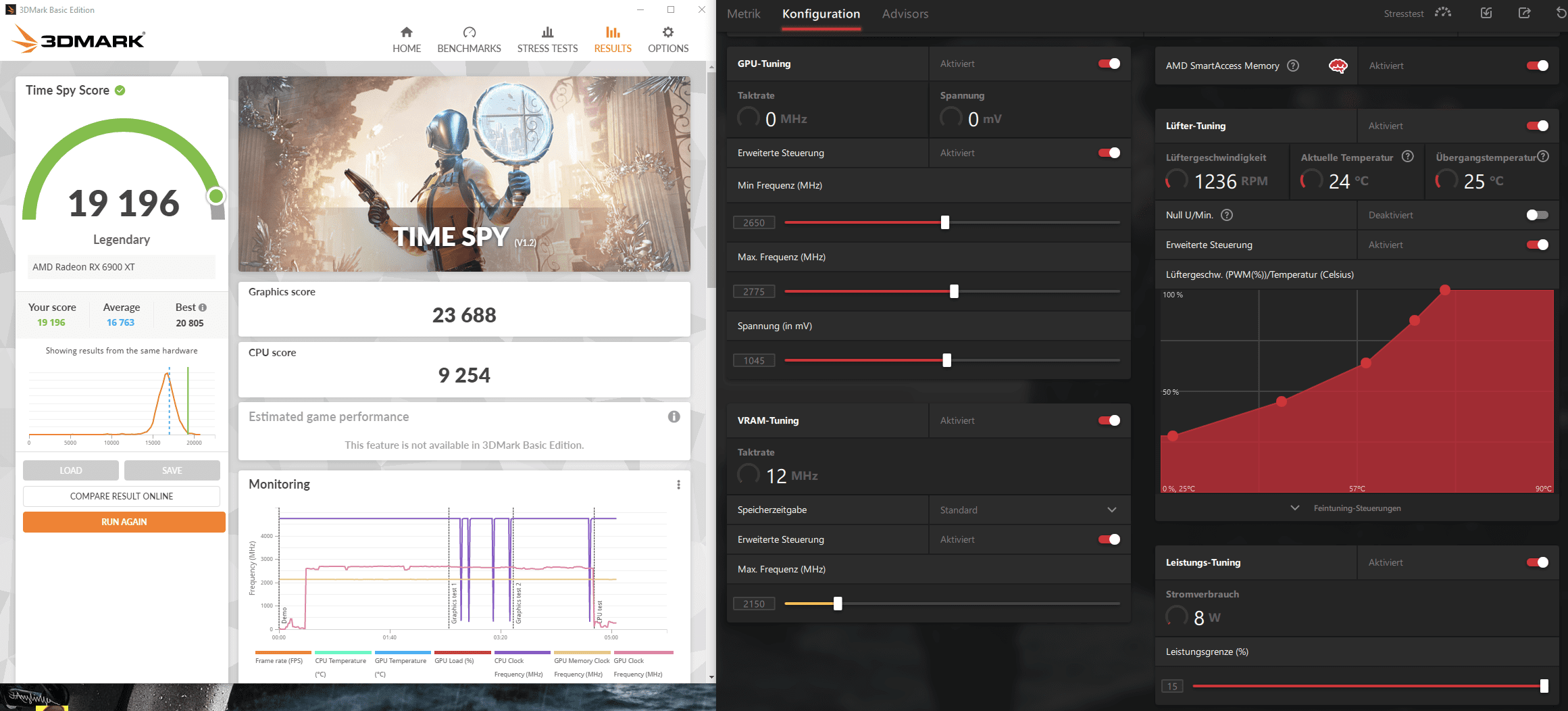Click the VRAM 2150 frequency input field

pyautogui.click(x=754, y=604)
